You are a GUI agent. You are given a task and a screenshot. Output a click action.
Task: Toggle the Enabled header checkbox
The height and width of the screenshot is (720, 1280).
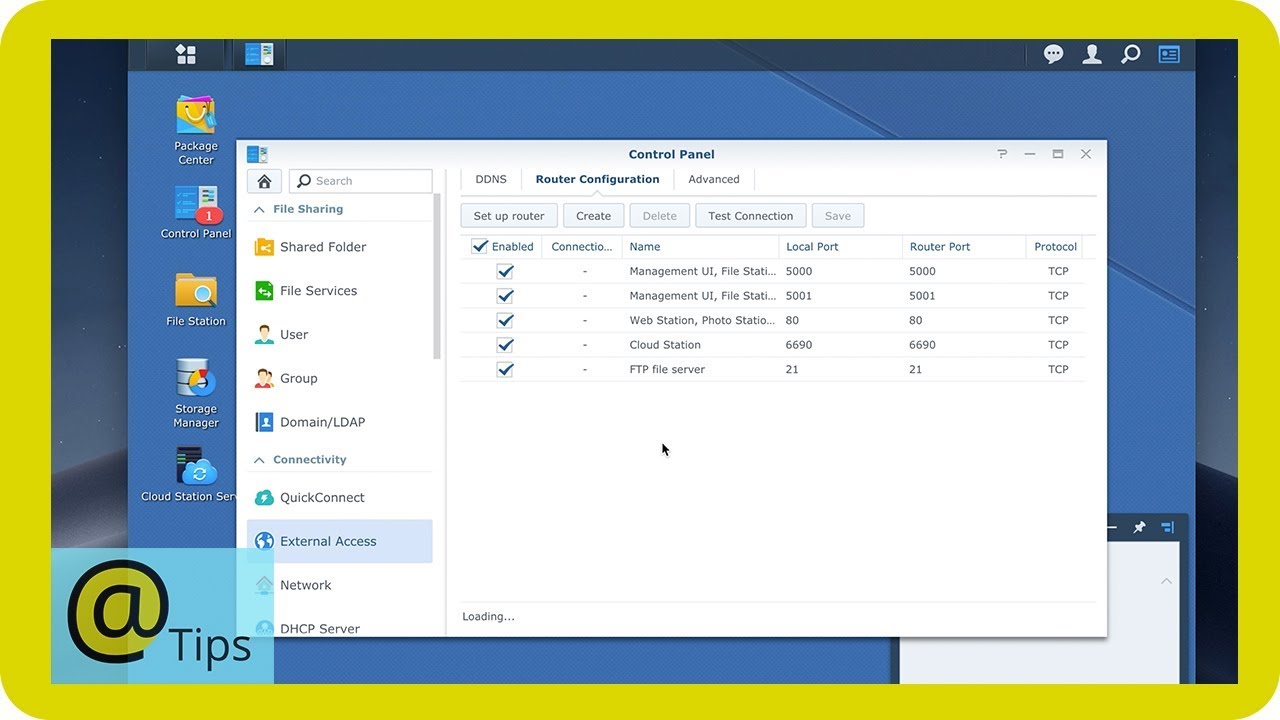tap(480, 246)
